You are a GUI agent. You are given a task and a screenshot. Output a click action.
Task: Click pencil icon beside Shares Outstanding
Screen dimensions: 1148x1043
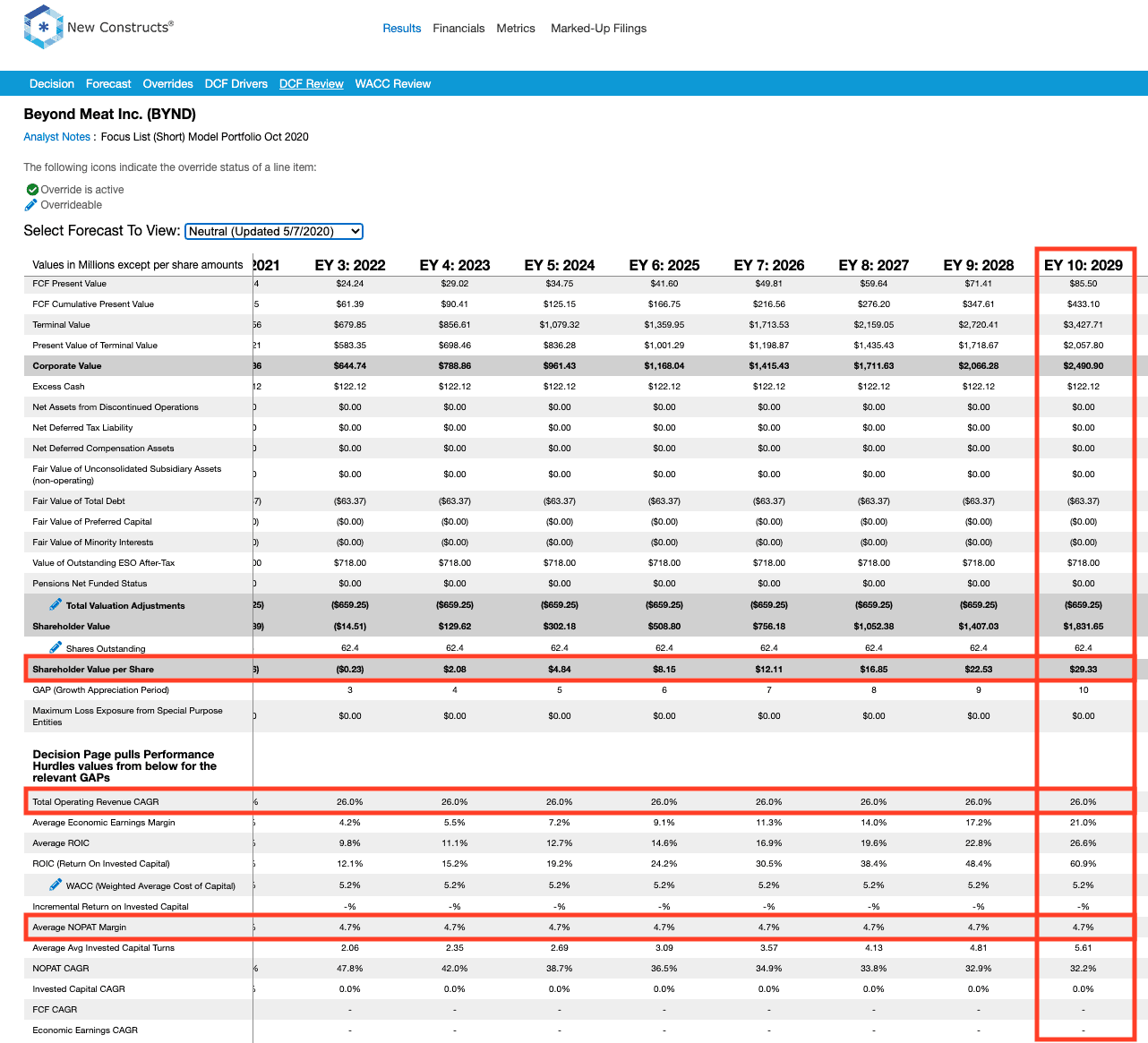point(56,647)
